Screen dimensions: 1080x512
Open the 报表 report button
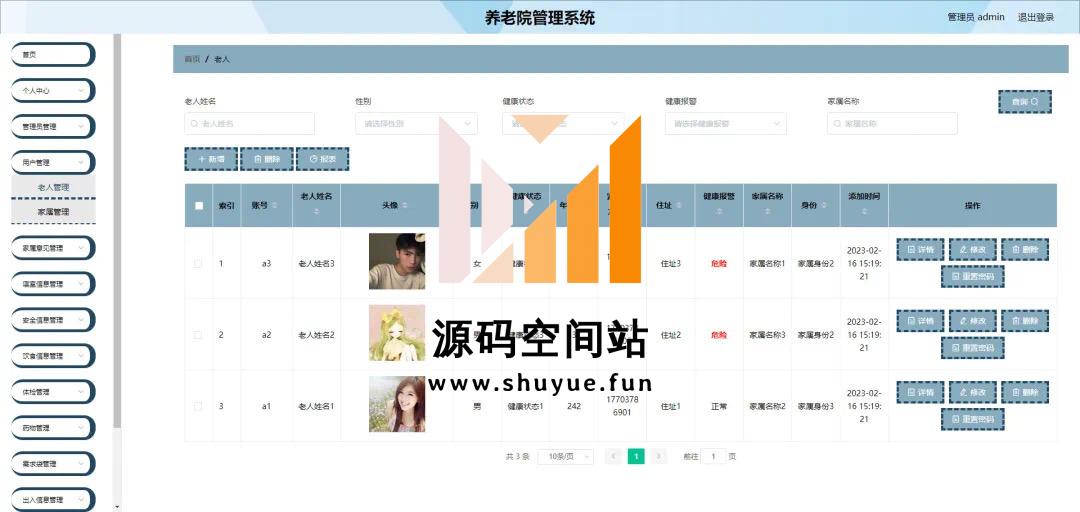[322, 158]
